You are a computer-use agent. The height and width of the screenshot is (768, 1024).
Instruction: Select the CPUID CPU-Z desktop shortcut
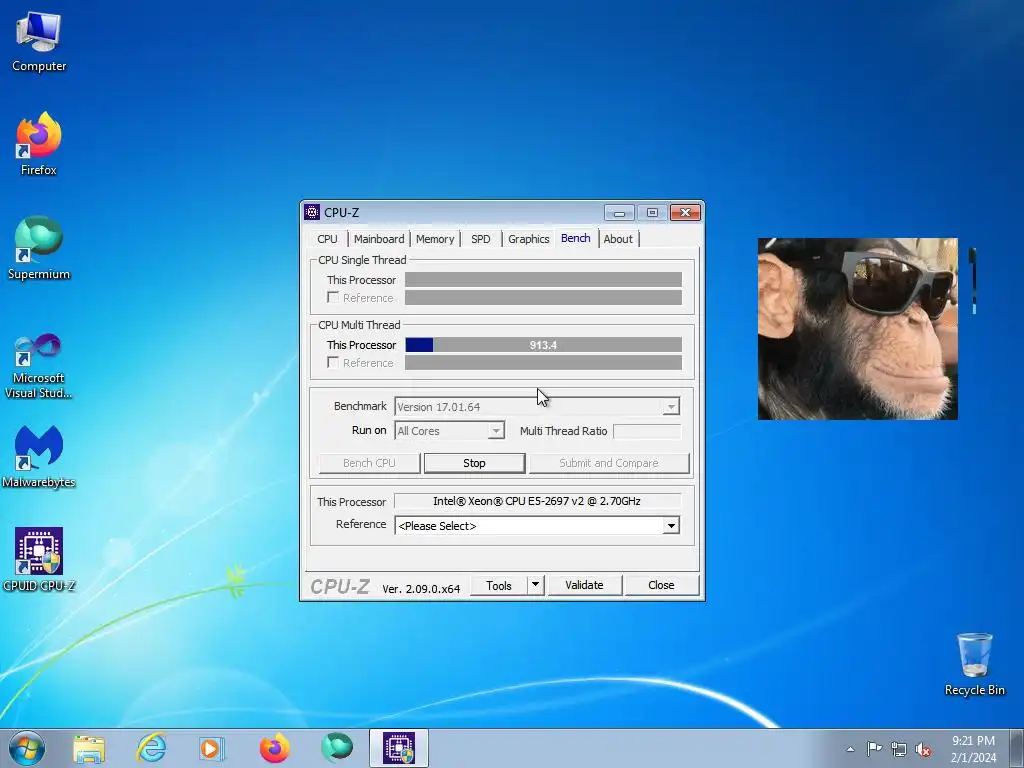point(39,560)
